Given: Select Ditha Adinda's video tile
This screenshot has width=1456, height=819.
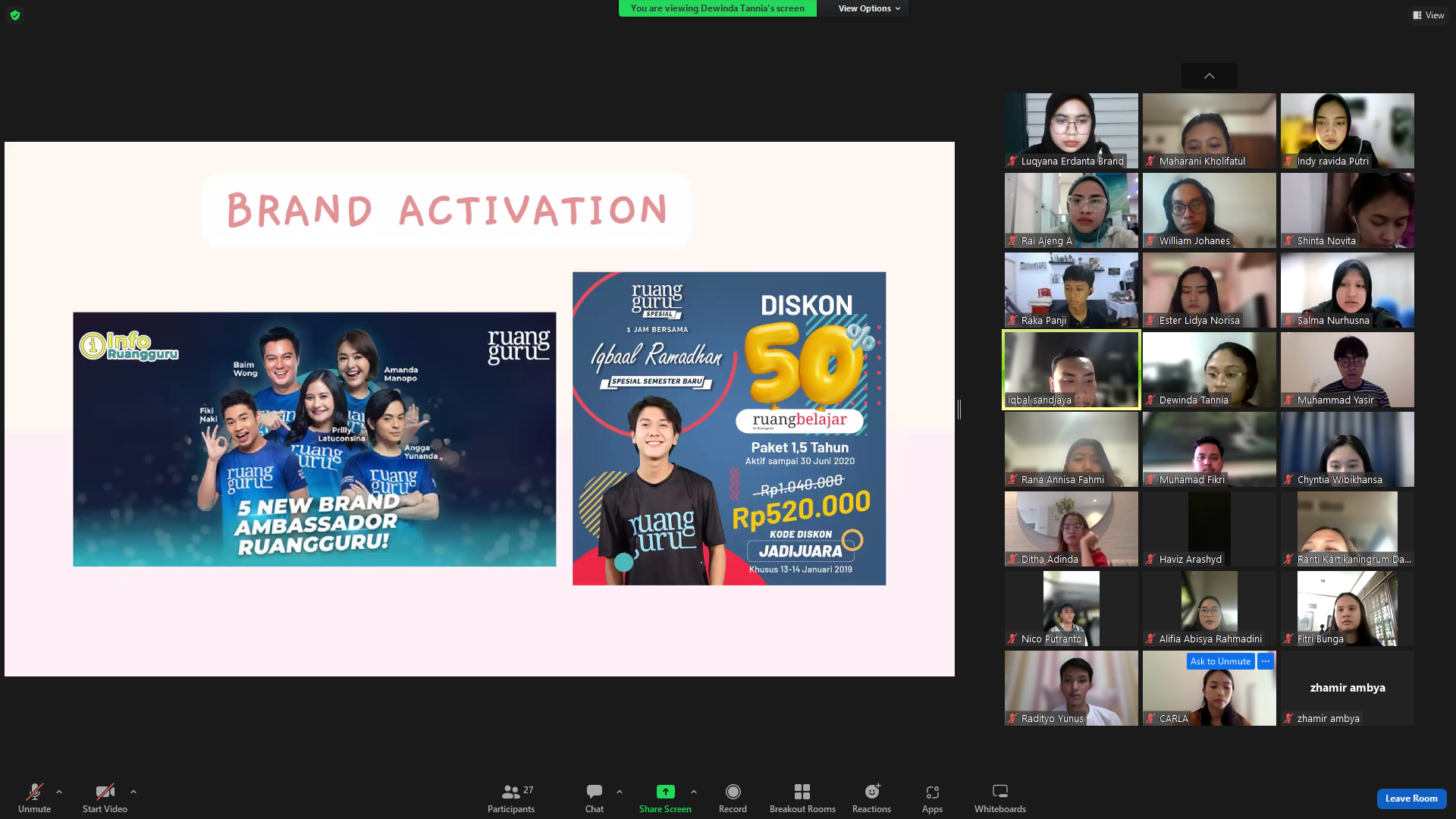Looking at the screenshot, I should point(1072,529).
